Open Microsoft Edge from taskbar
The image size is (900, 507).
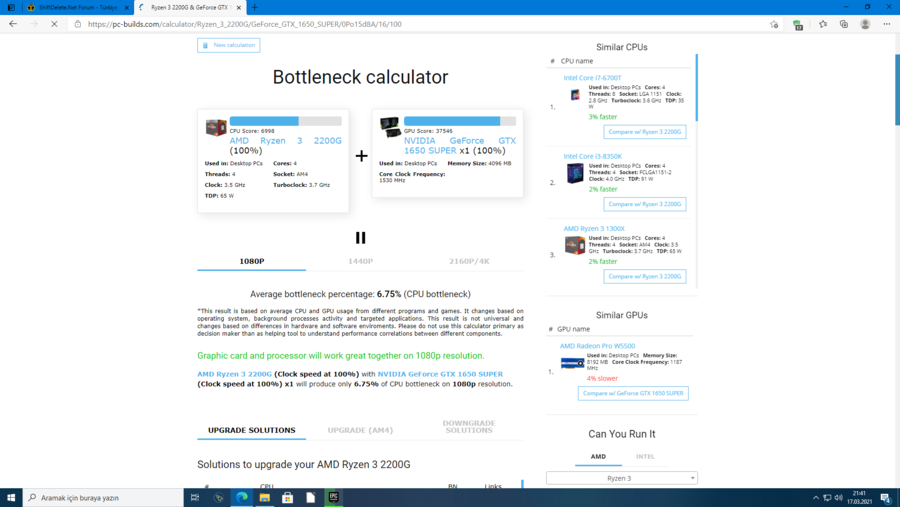pos(242,498)
